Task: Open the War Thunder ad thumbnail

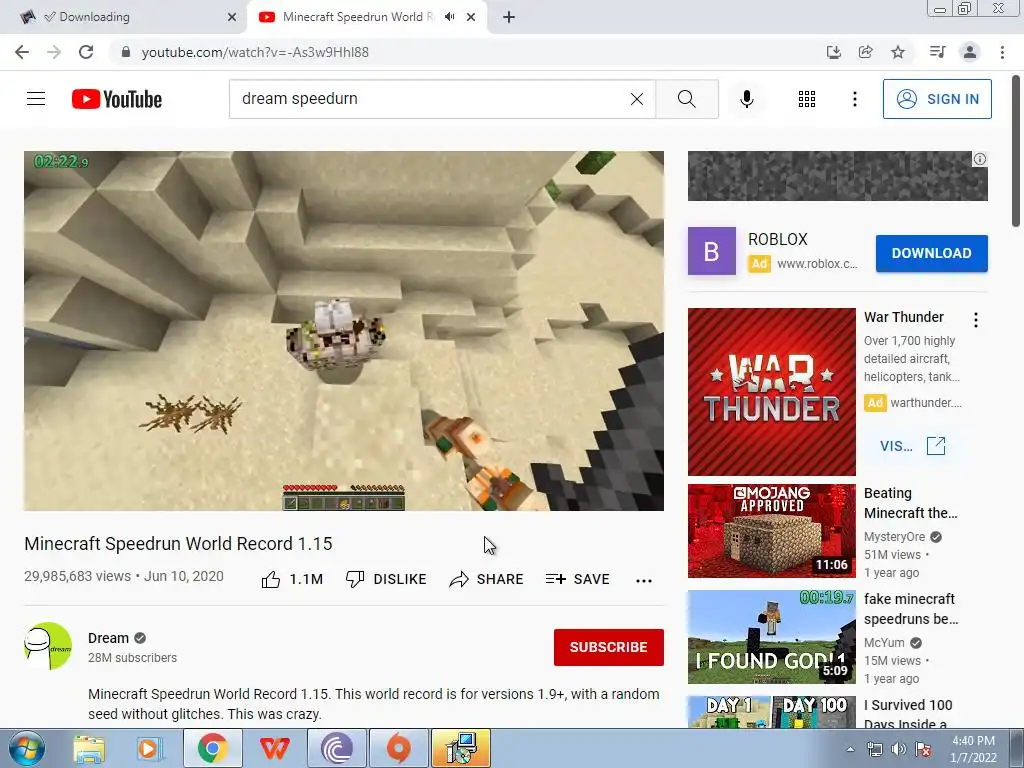Action: click(x=771, y=392)
